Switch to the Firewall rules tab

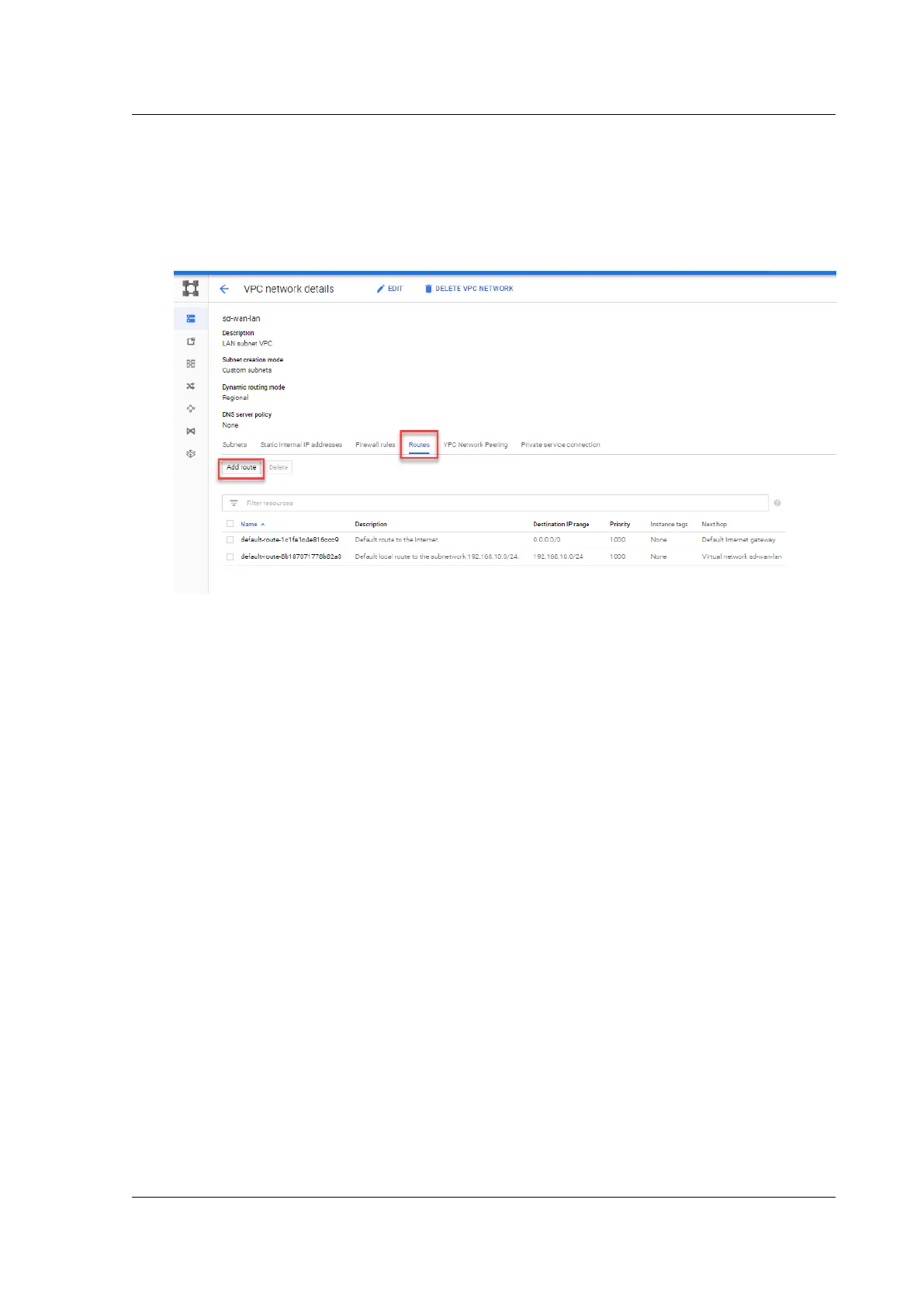[375, 445]
